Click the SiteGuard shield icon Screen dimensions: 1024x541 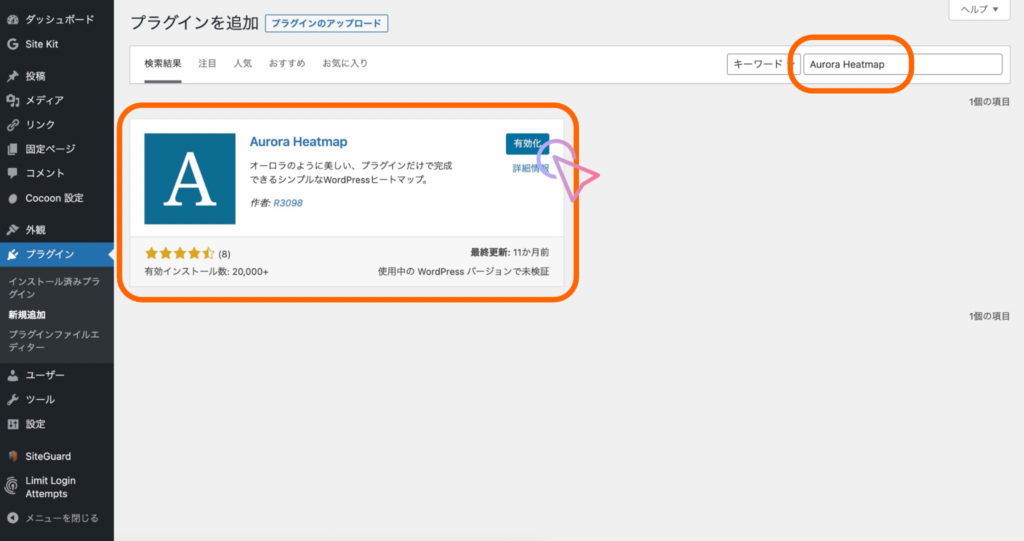pos(12,456)
